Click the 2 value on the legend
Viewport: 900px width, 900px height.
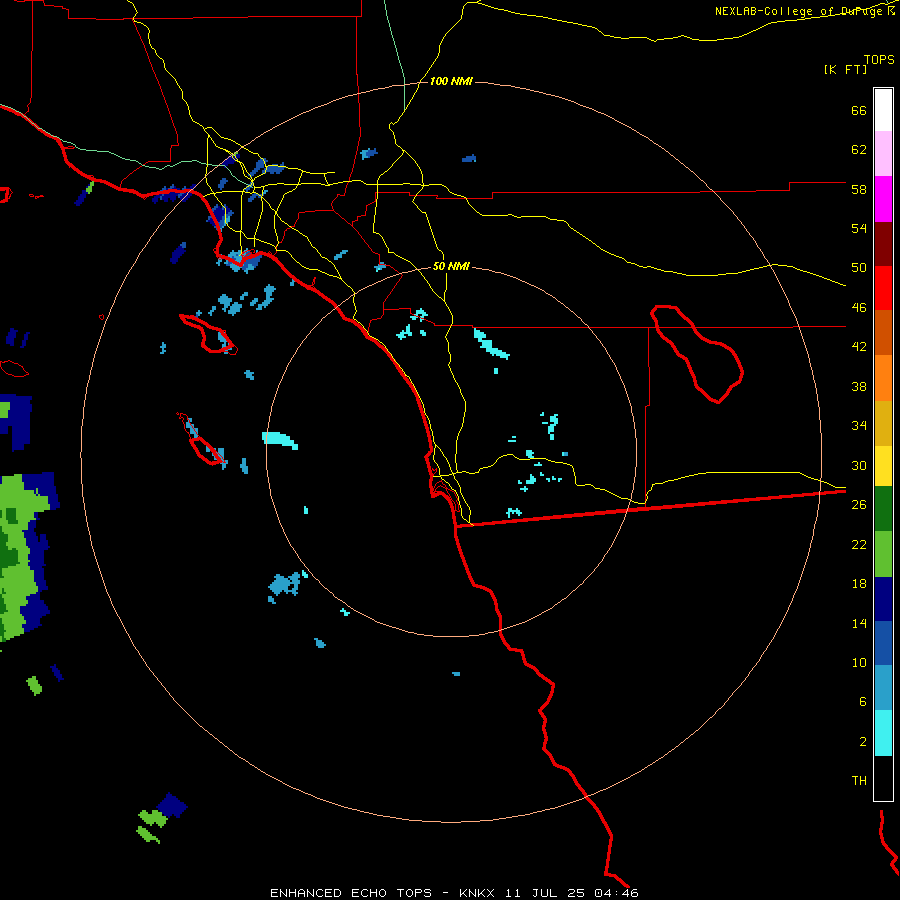point(862,742)
